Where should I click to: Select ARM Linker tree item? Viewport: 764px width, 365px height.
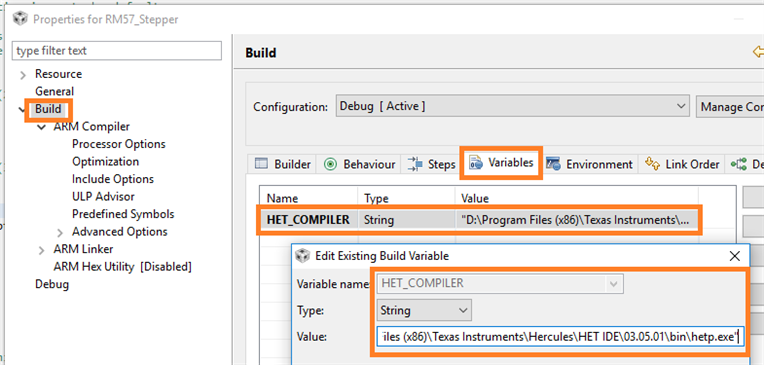[83, 250]
